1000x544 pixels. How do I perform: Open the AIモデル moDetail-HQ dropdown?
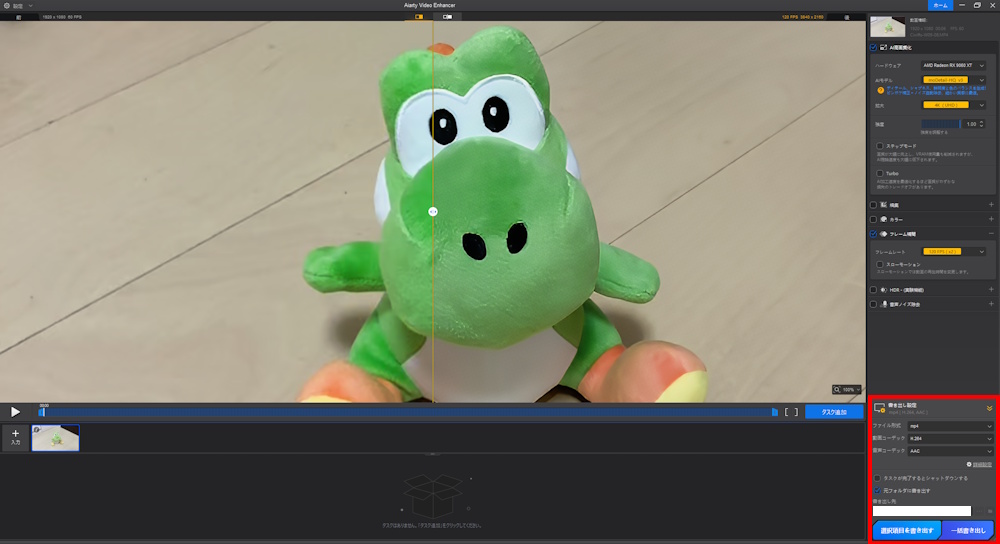coord(954,80)
